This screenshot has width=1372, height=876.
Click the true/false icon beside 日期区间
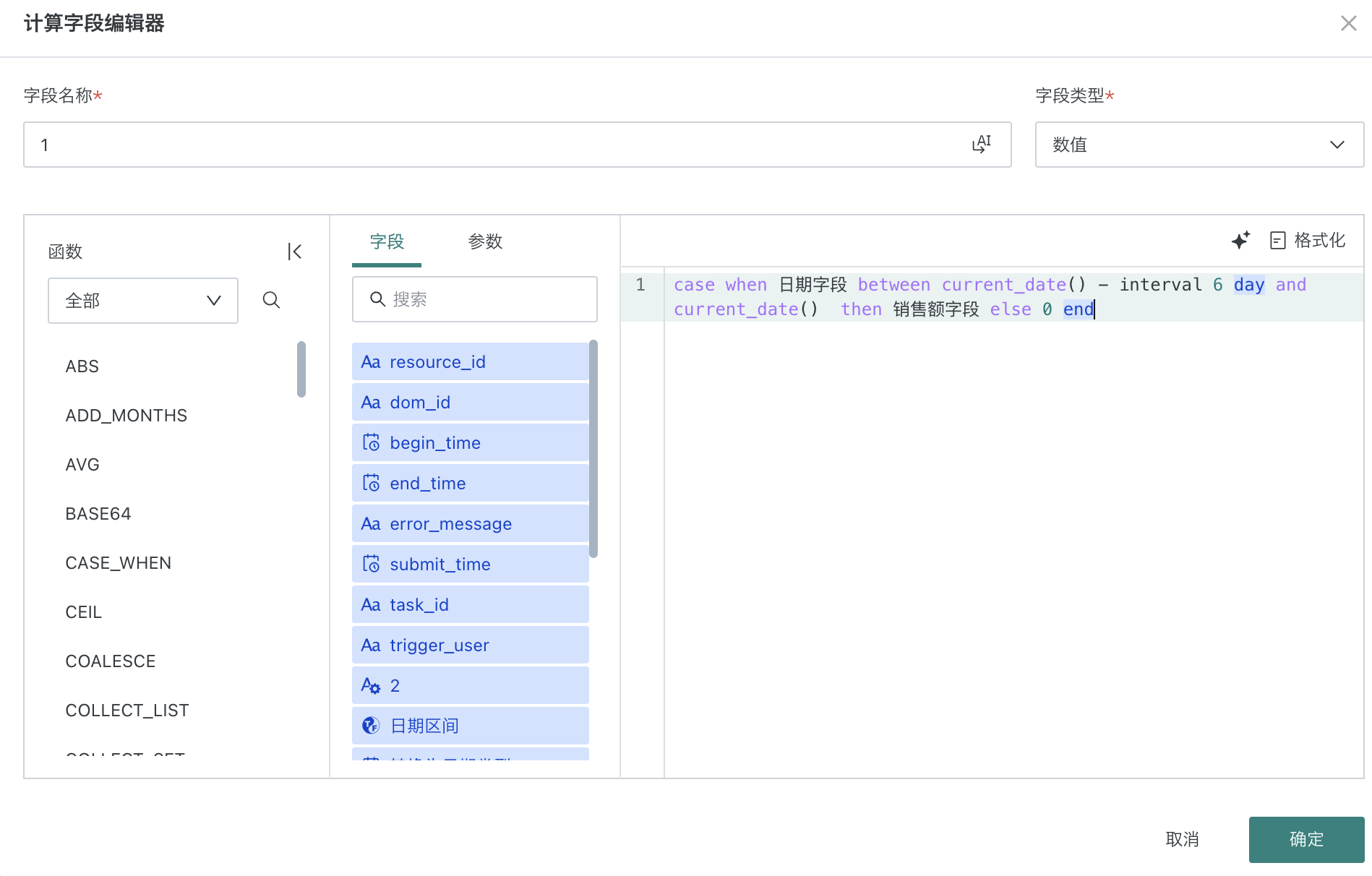coord(370,725)
